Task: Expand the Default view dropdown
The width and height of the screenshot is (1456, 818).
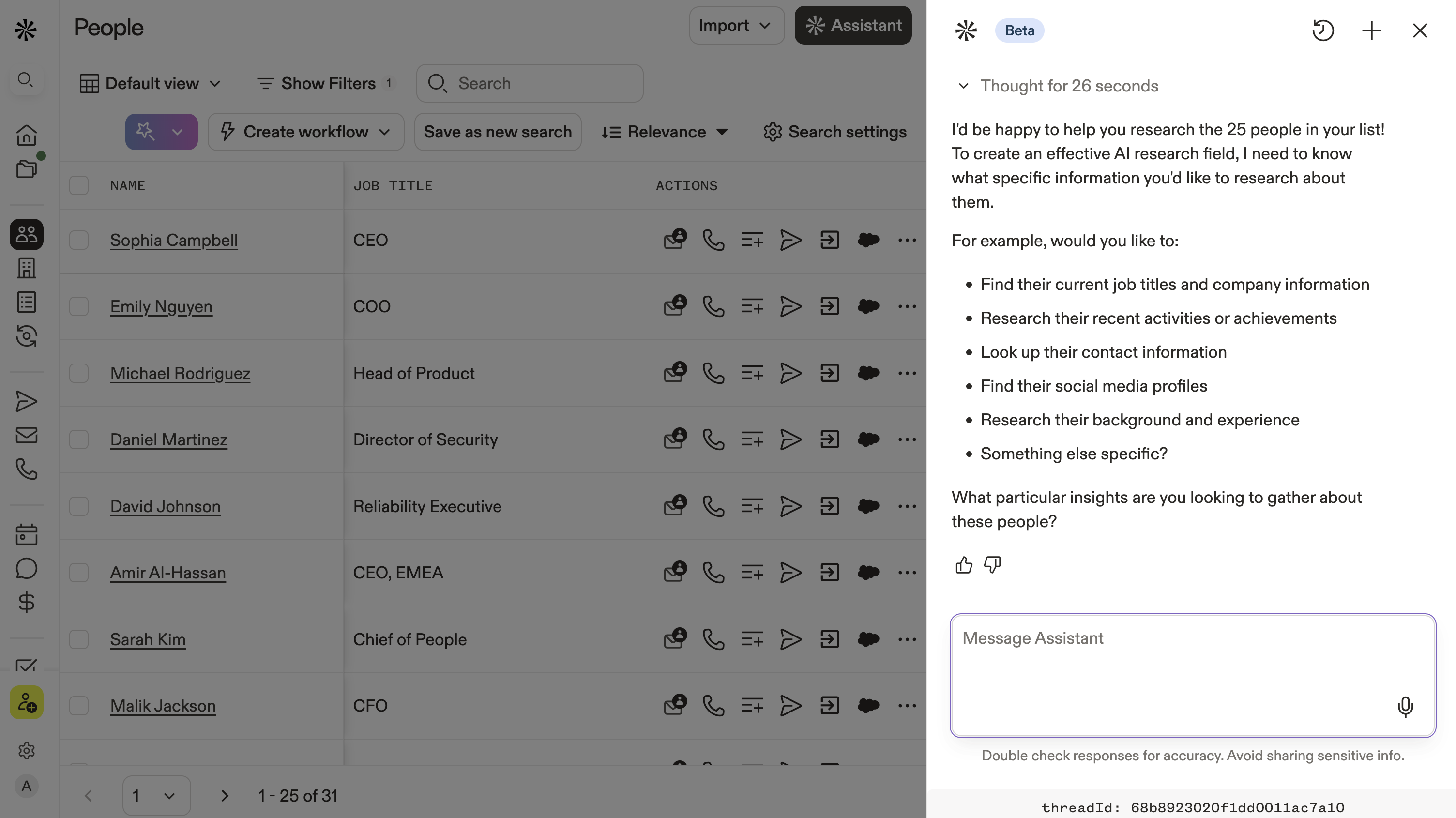Action: tap(151, 84)
